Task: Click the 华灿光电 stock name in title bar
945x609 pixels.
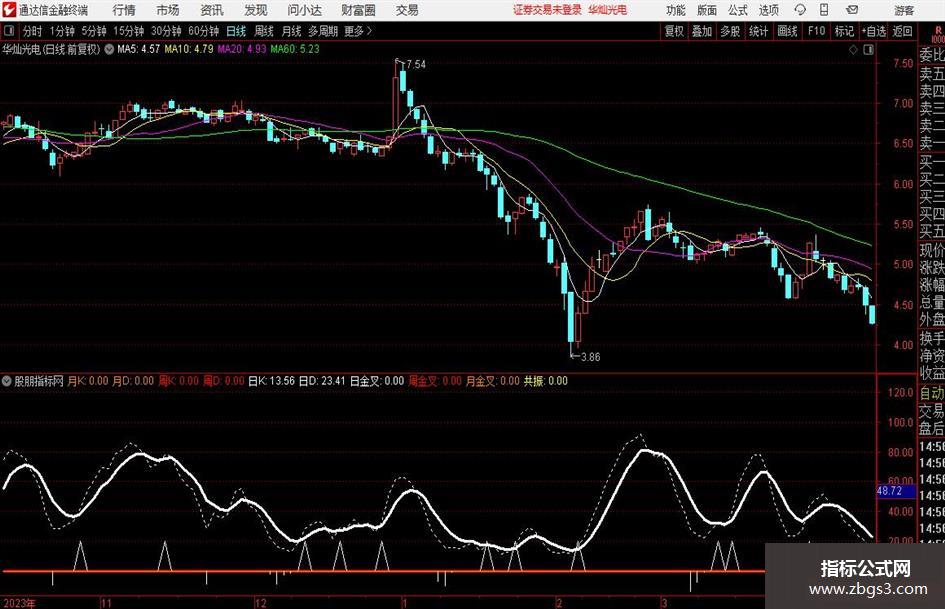Action: (608, 10)
